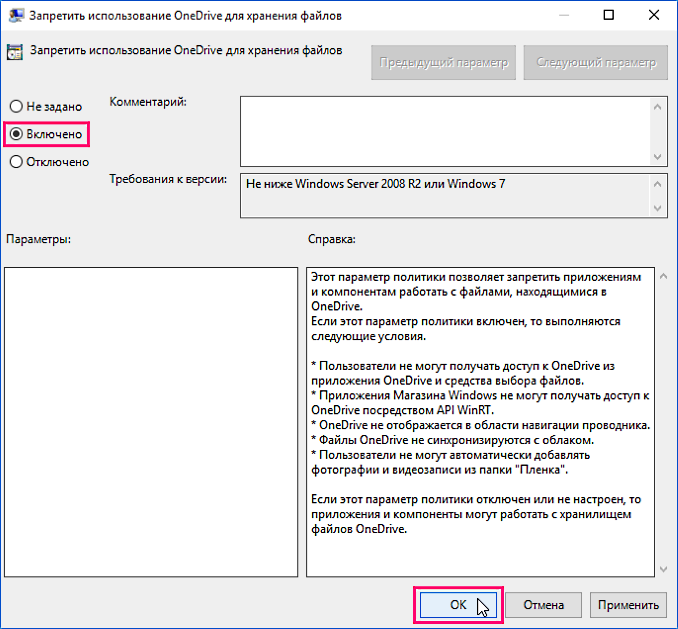Click the 'Справка:' label
Image resolution: width=678 pixels, height=629 pixels.
pos(332,239)
